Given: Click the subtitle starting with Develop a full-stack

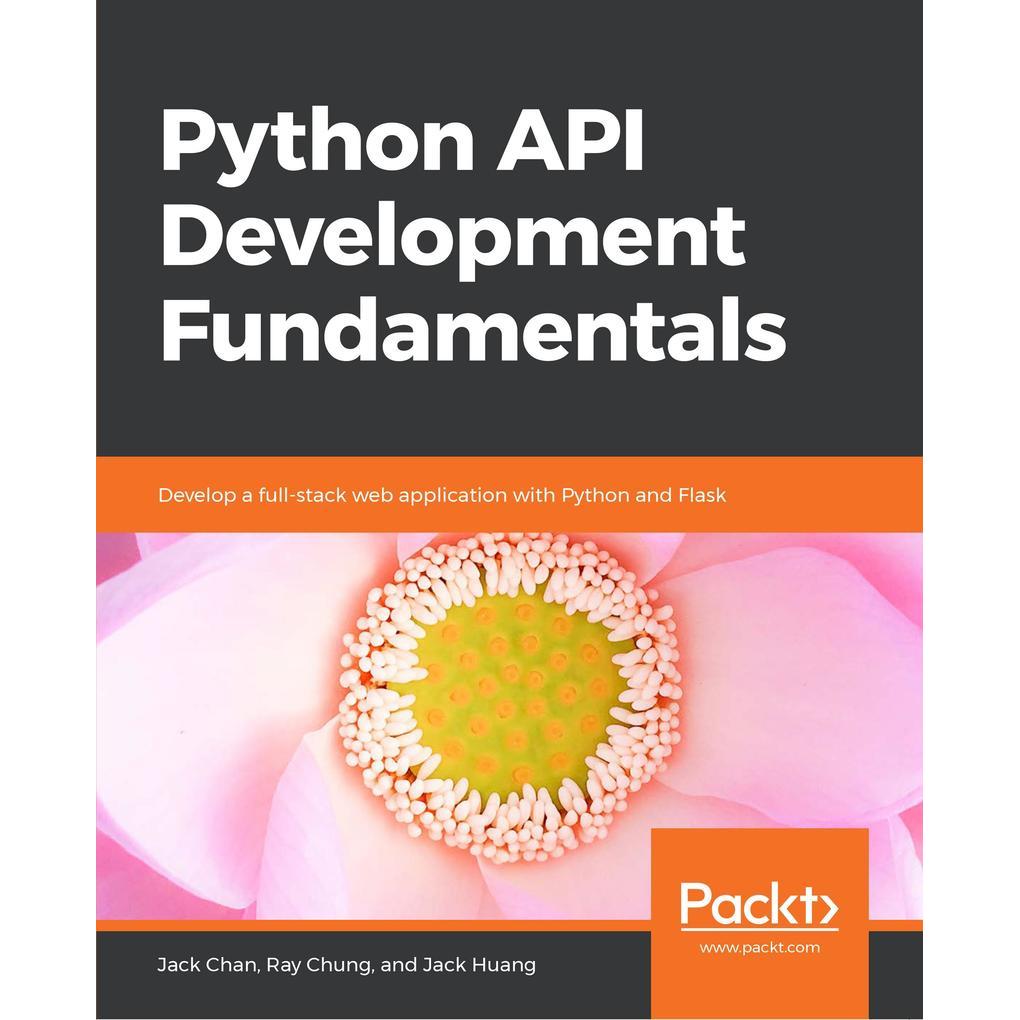Looking at the screenshot, I should pyautogui.click(x=440, y=495).
